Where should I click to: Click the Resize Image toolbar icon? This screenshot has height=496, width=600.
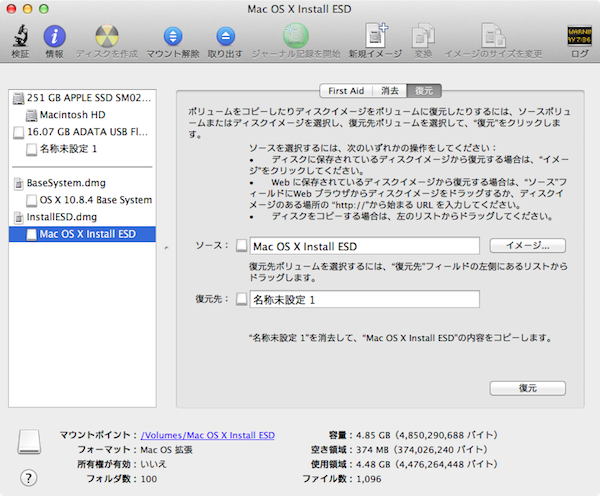[494, 36]
